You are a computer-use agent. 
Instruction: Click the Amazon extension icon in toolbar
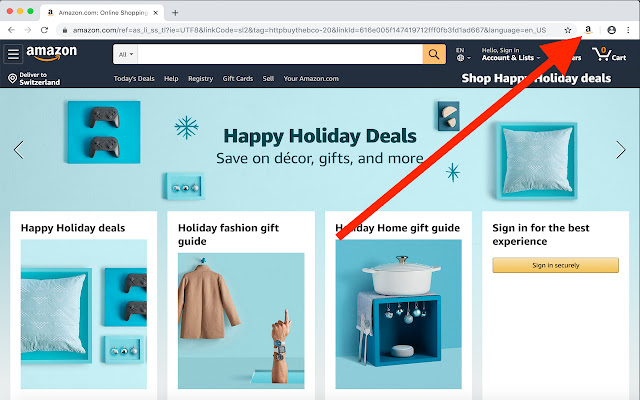588,30
